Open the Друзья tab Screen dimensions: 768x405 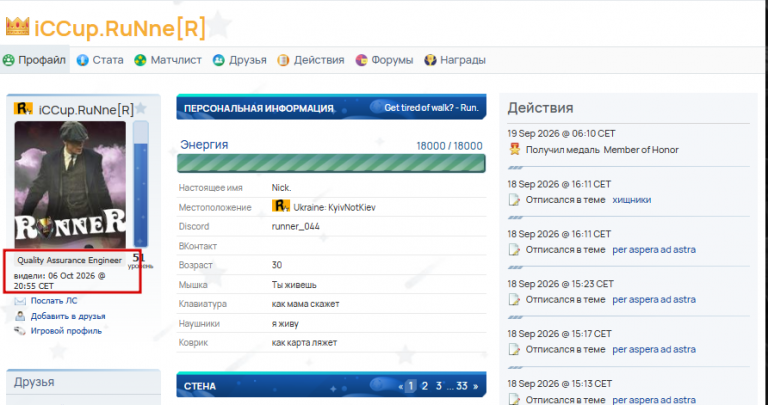click(240, 60)
